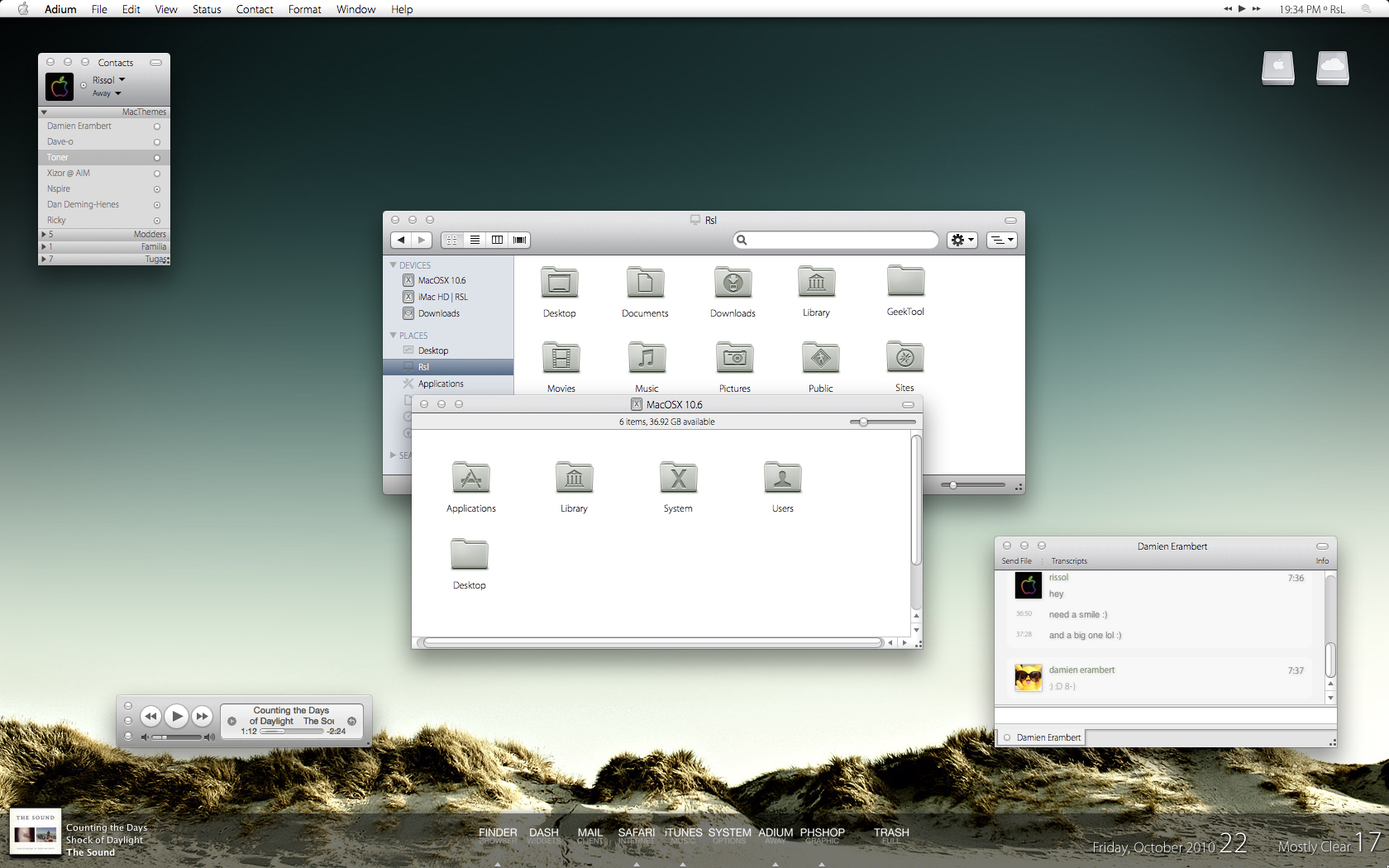The width and height of the screenshot is (1389, 868).
Task: Open Applications folder in MacOSX 10.6 window
Action: pyautogui.click(x=471, y=478)
